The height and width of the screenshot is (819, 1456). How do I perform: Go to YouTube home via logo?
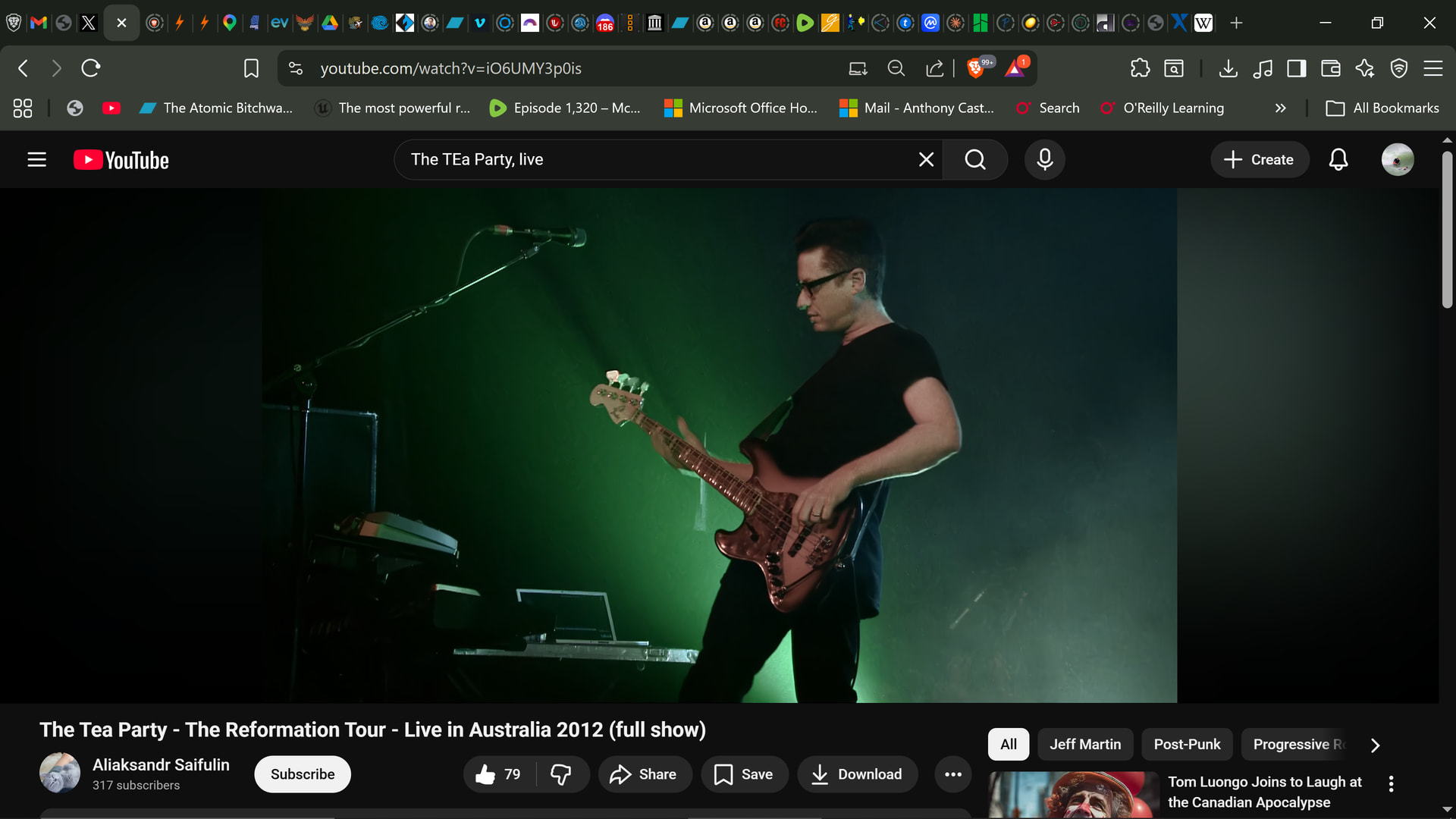(x=121, y=160)
